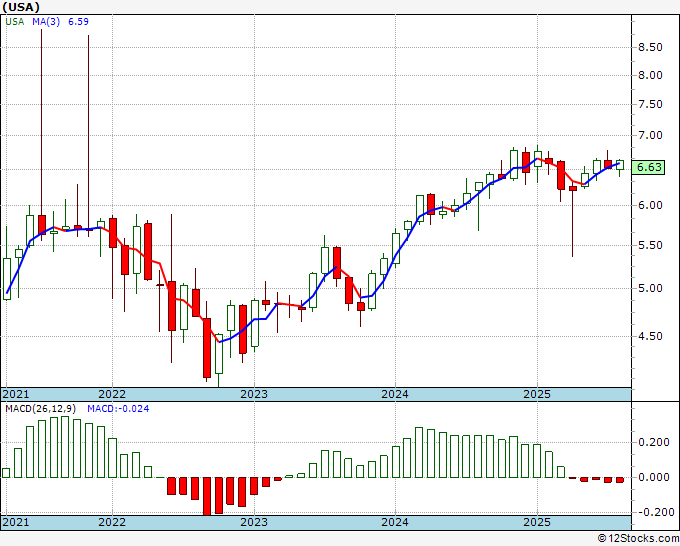
Task: Click the (USA) chart title
Action: click(x=21, y=7)
